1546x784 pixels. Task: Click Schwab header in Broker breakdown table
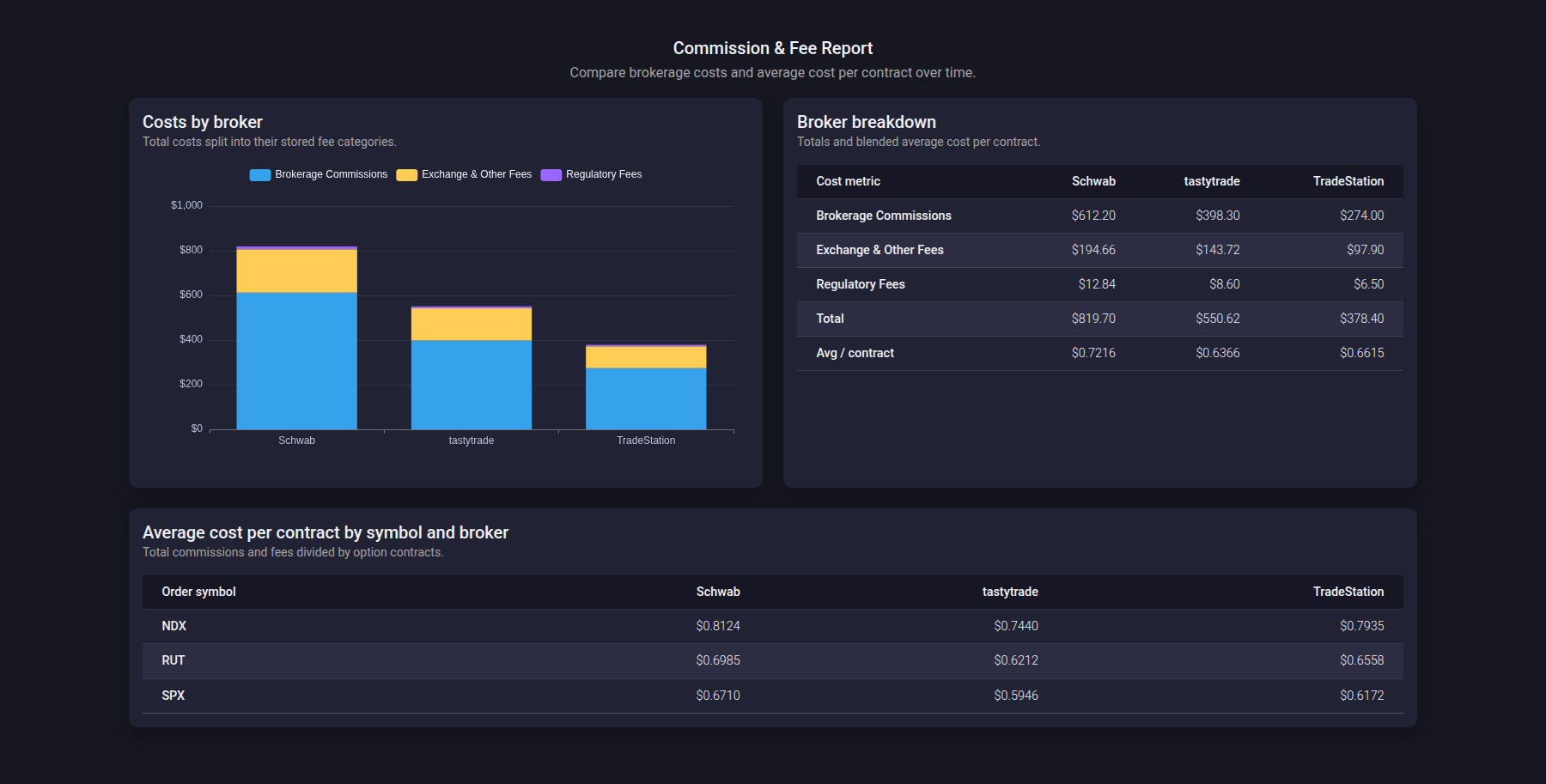[x=1093, y=181]
